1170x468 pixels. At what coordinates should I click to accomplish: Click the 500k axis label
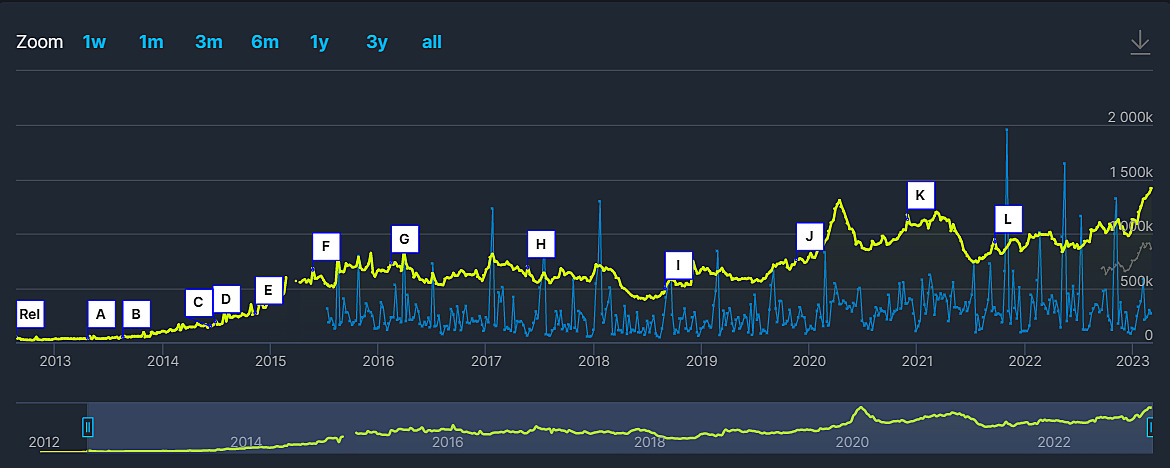pyautogui.click(x=1137, y=281)
